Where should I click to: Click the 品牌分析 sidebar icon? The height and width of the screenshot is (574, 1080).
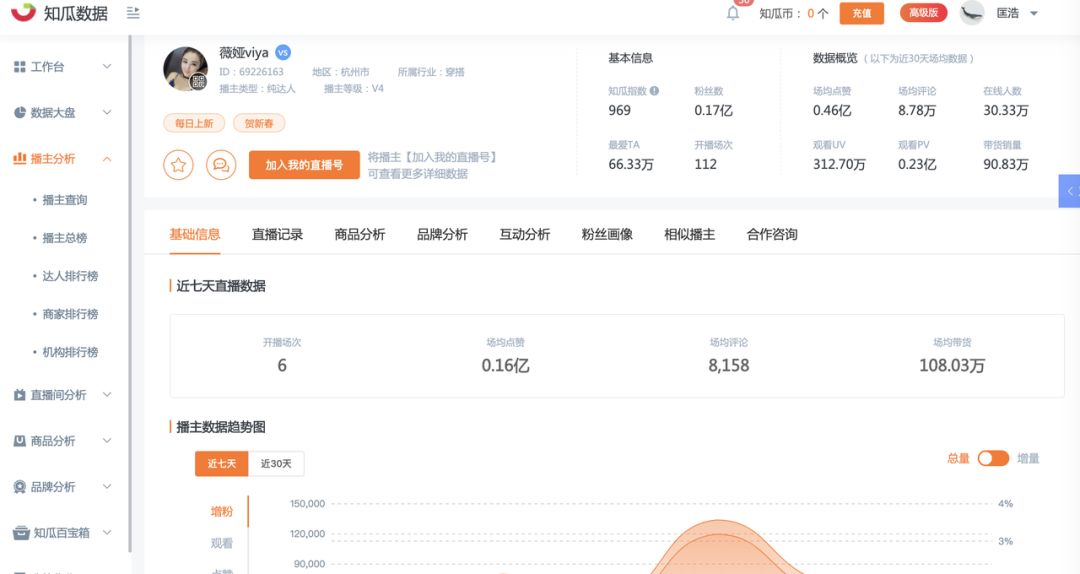pyautogui.click(x=19, y=486)
